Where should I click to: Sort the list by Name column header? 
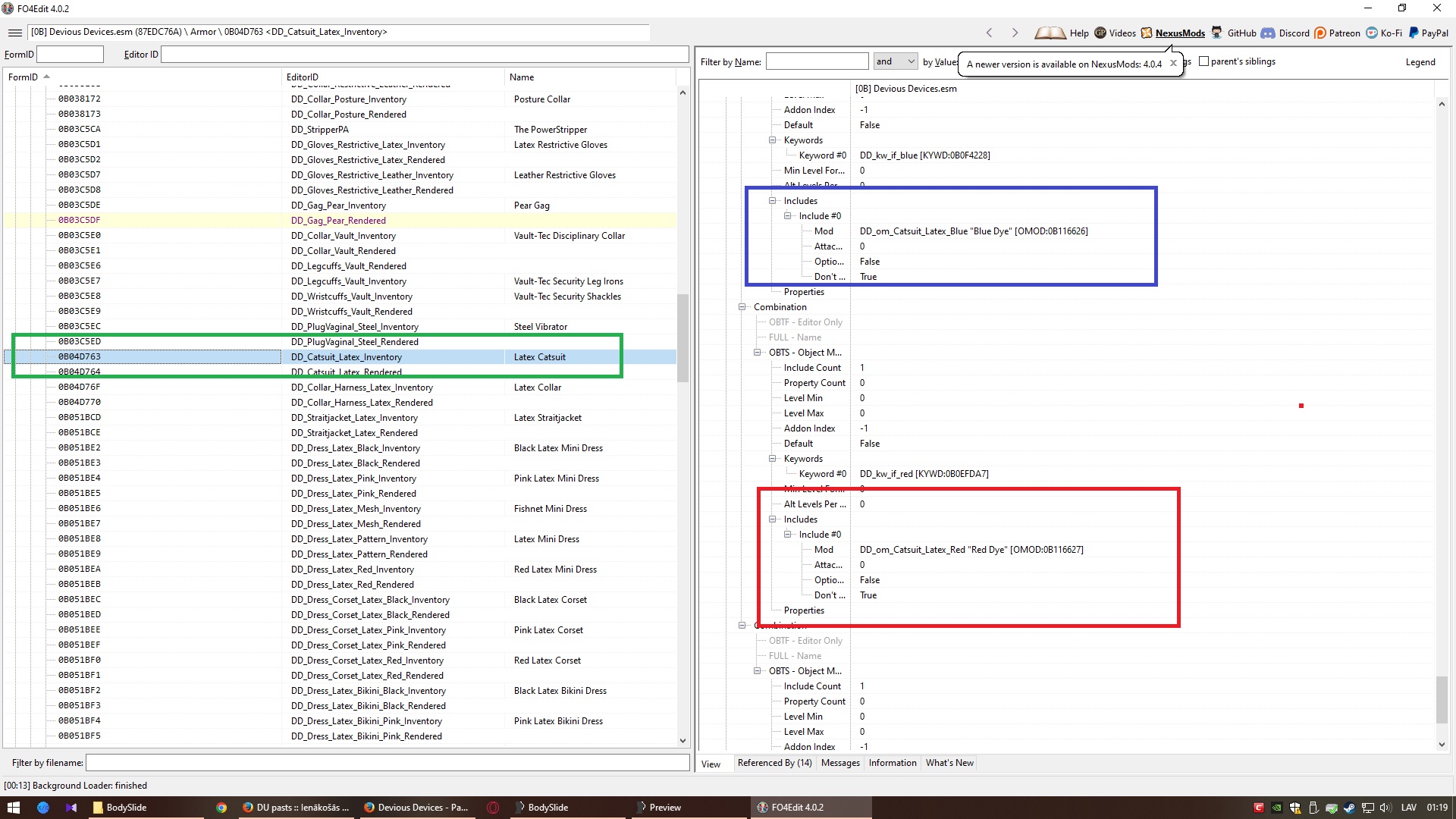(590, 77)
